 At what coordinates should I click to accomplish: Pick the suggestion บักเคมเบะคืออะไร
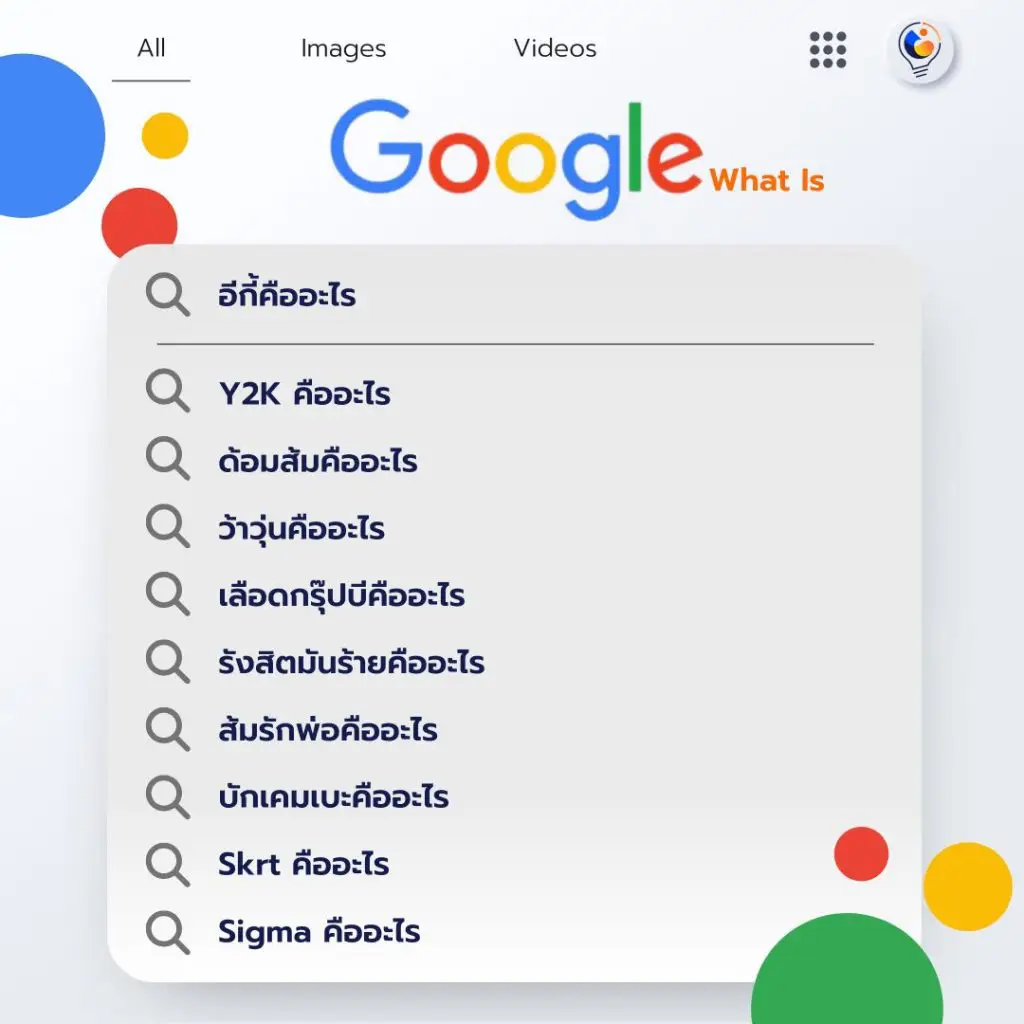coord(333,797)
